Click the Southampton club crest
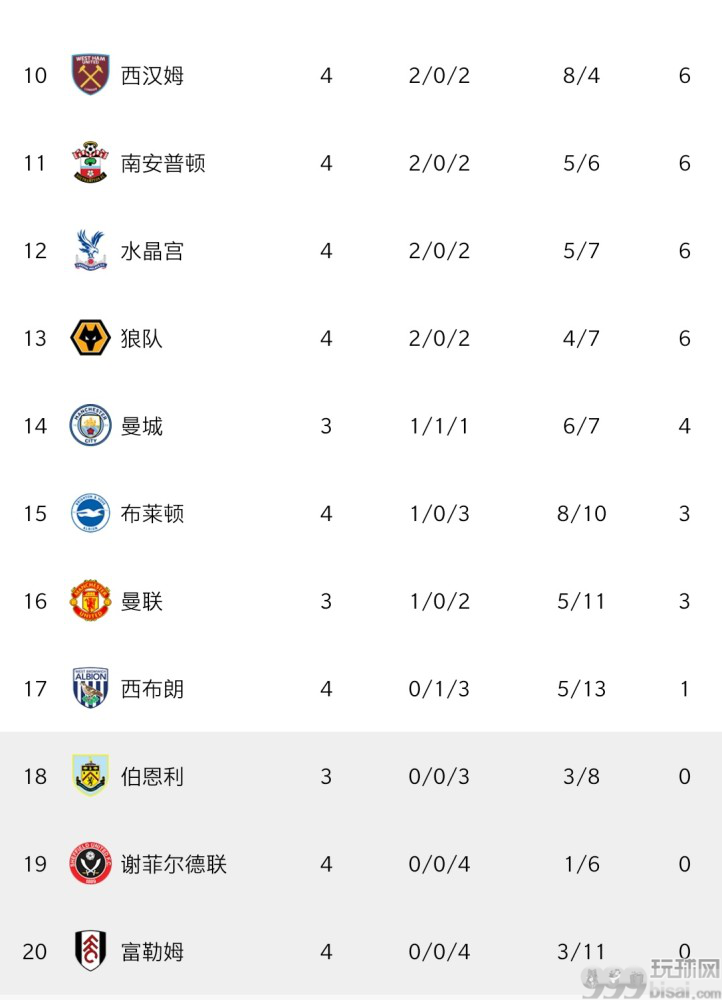This screenshot has height=1000, width=722. pos(90,163)
